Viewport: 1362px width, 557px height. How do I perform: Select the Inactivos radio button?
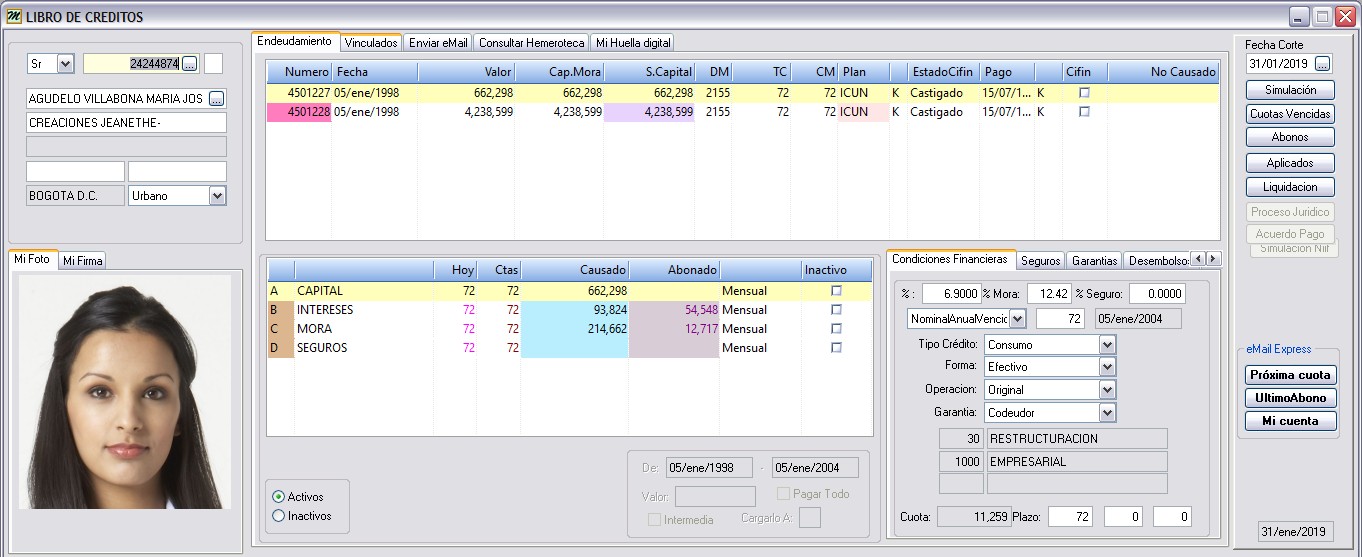(x=279, y=516)
